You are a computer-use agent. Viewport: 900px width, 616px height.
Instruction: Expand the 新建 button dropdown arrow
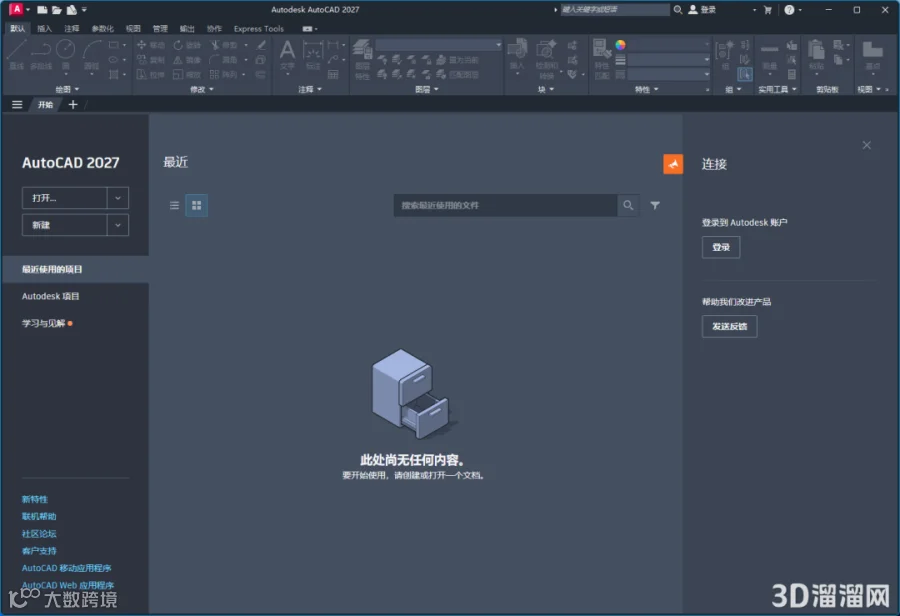pyautogui.click(x=118, y=225)
